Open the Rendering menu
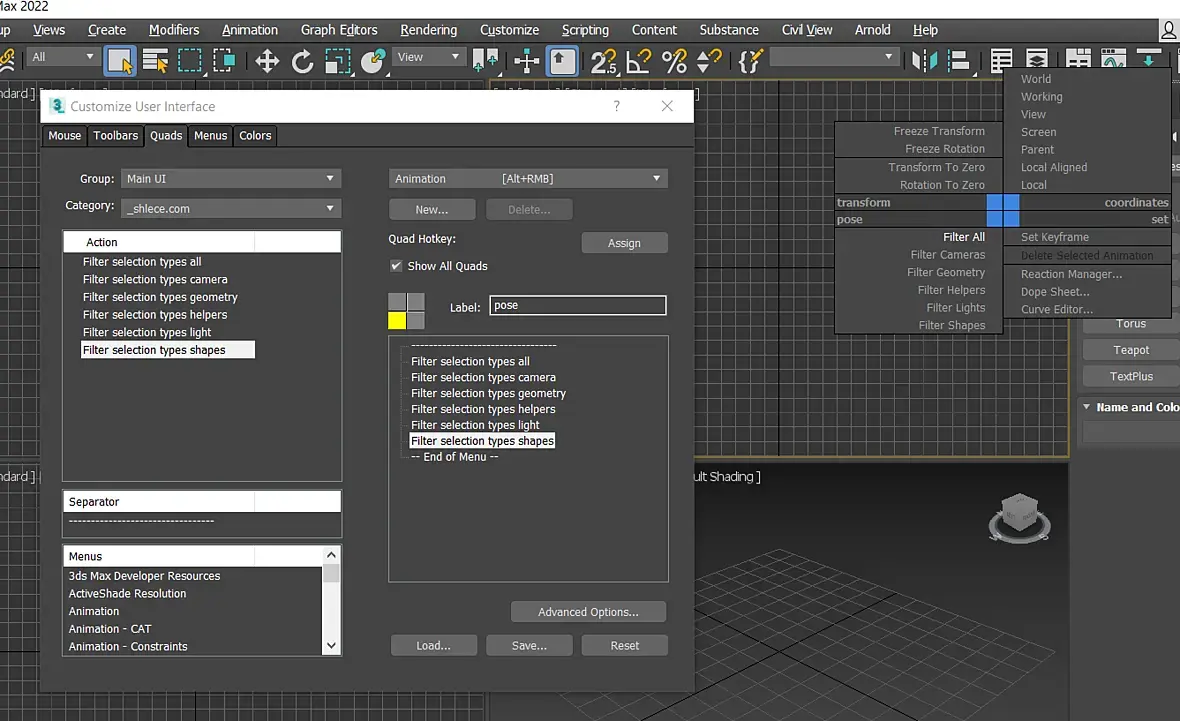Screen dimensions: 1180x721 point(428,30)
